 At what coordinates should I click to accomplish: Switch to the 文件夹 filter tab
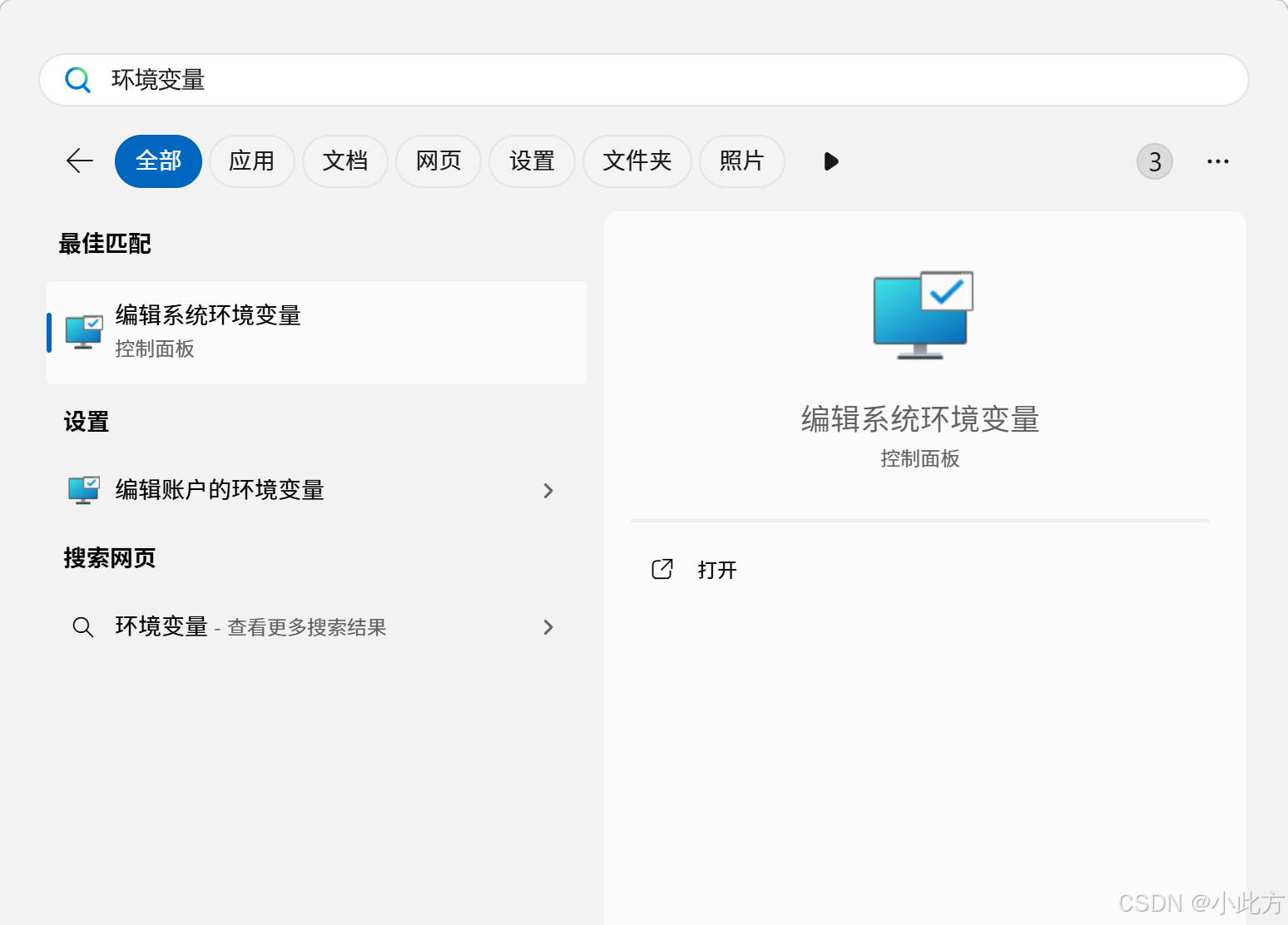point(637,161)
